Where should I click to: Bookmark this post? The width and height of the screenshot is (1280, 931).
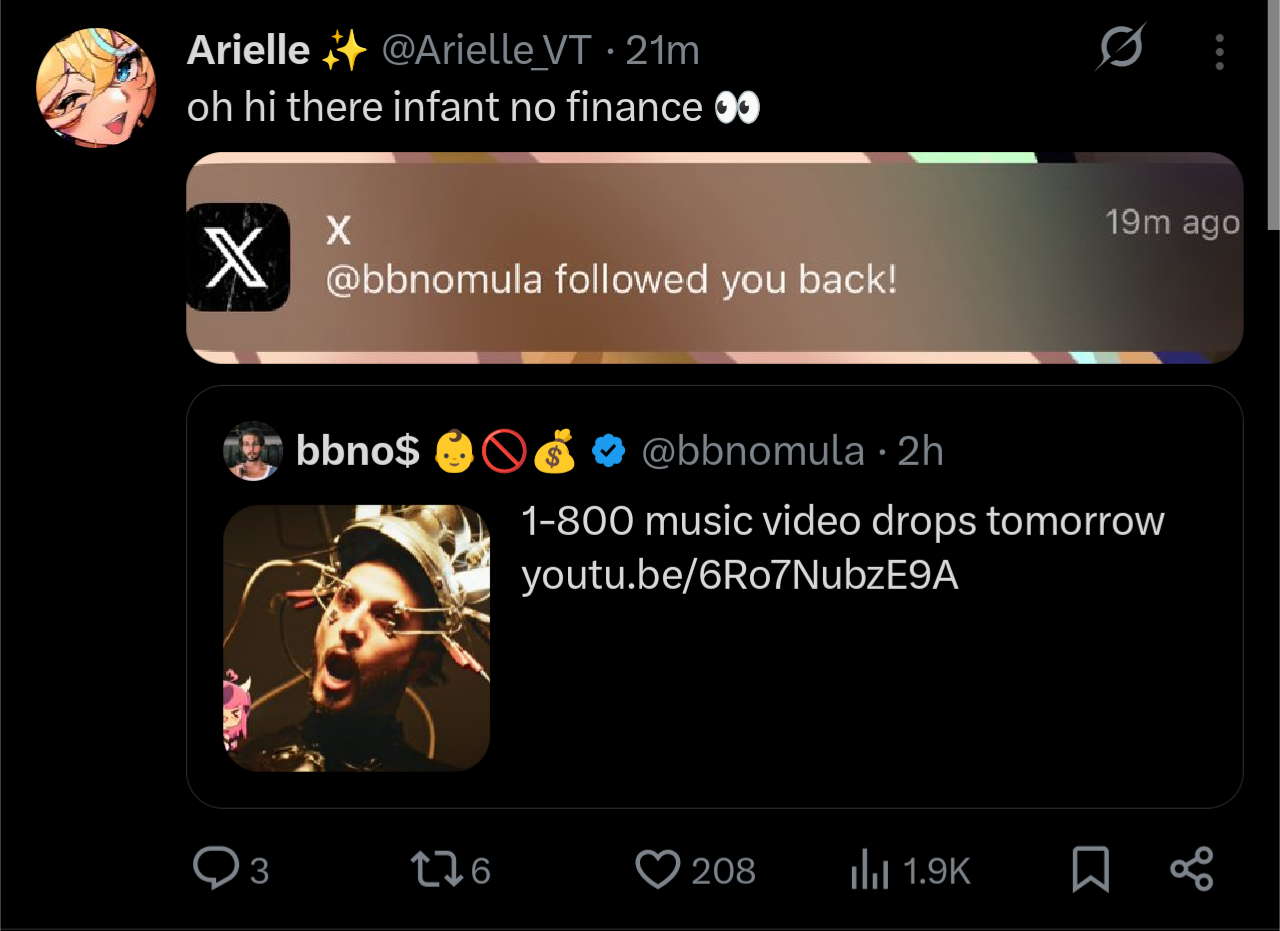point(1090,869)
